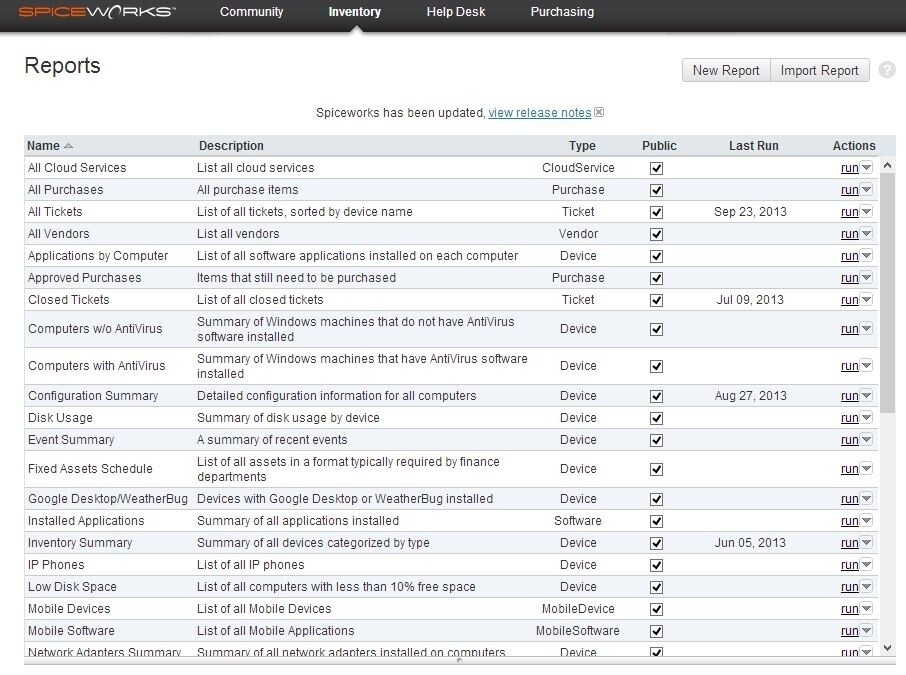Run the All Cloud Services report
This screenshot has width=906, height=675.
851,167
